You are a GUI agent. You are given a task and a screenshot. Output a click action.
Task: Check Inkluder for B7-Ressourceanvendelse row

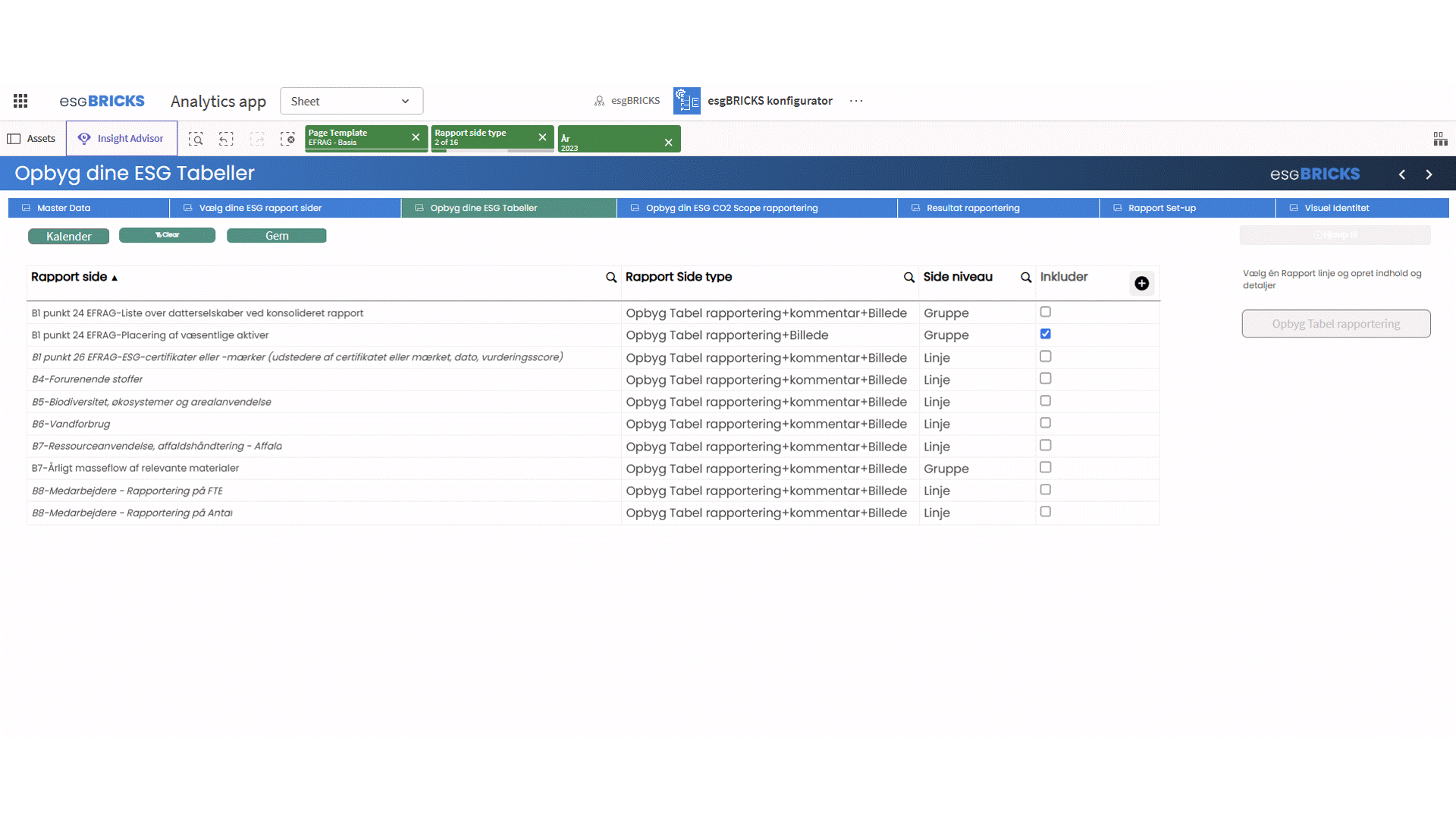point(1046,445)
